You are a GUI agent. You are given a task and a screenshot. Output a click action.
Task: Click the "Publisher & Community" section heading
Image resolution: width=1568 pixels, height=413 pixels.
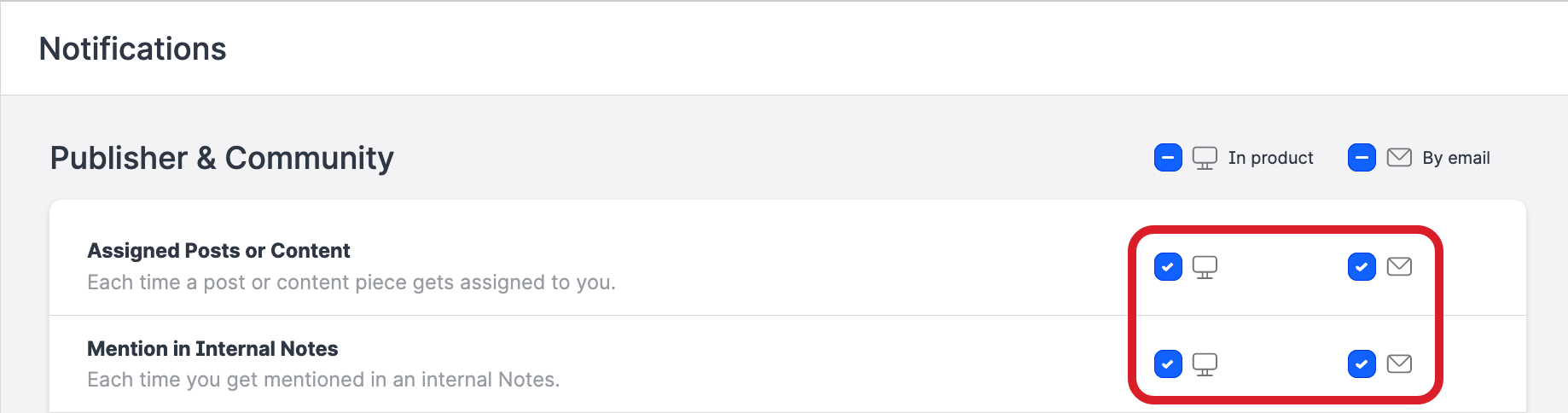222,158
